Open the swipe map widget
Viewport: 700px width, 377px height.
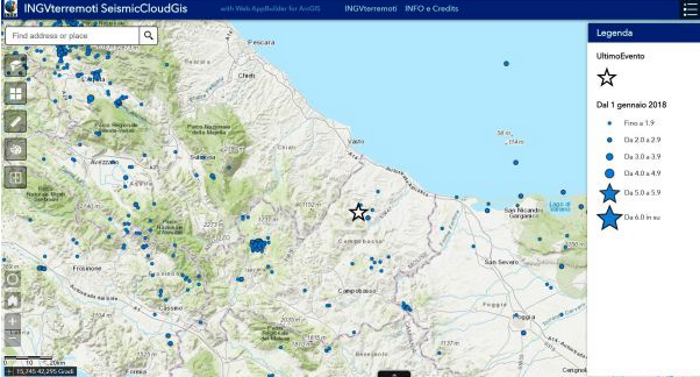point(16,177)
